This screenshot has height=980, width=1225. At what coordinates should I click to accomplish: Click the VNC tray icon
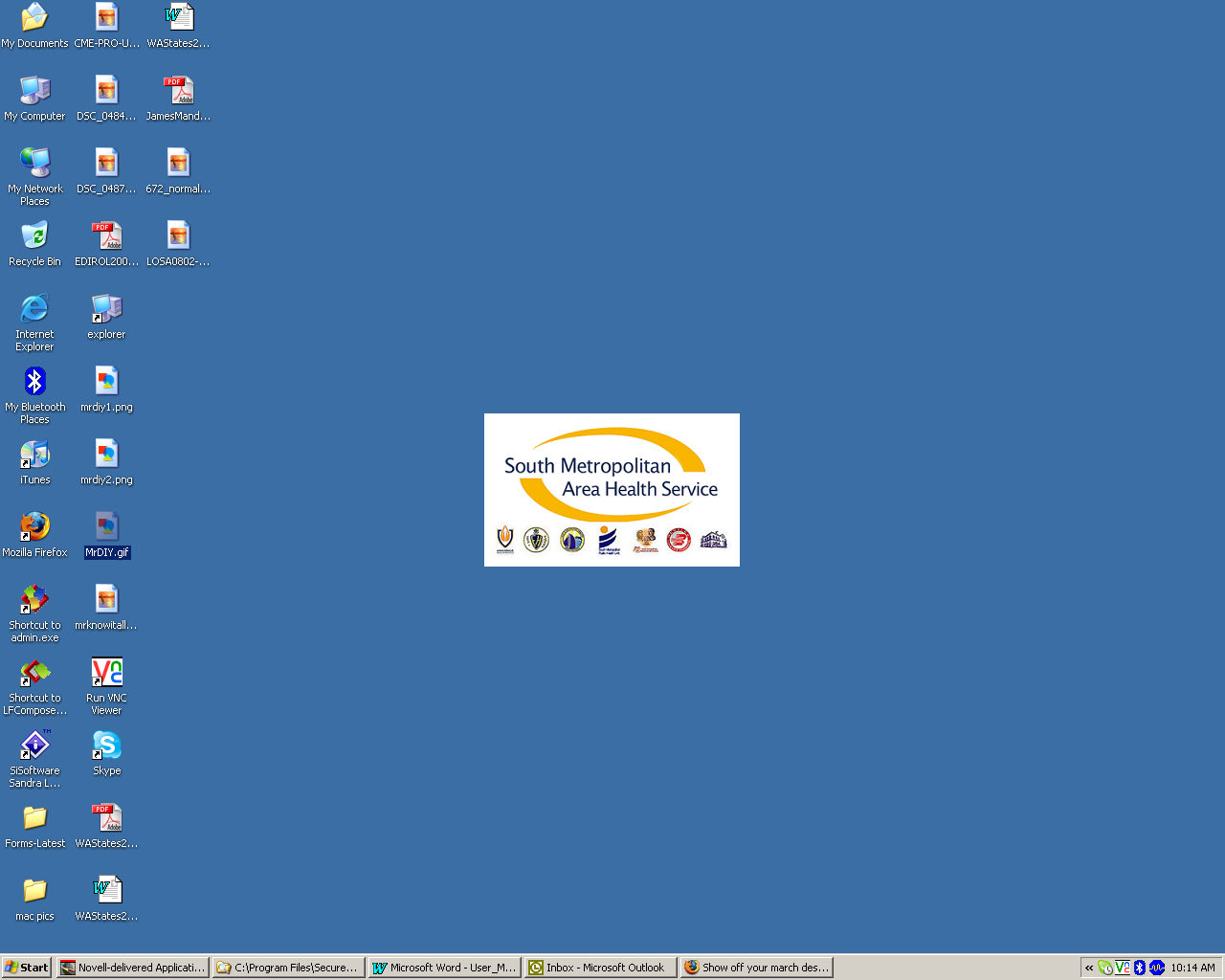1123,968
